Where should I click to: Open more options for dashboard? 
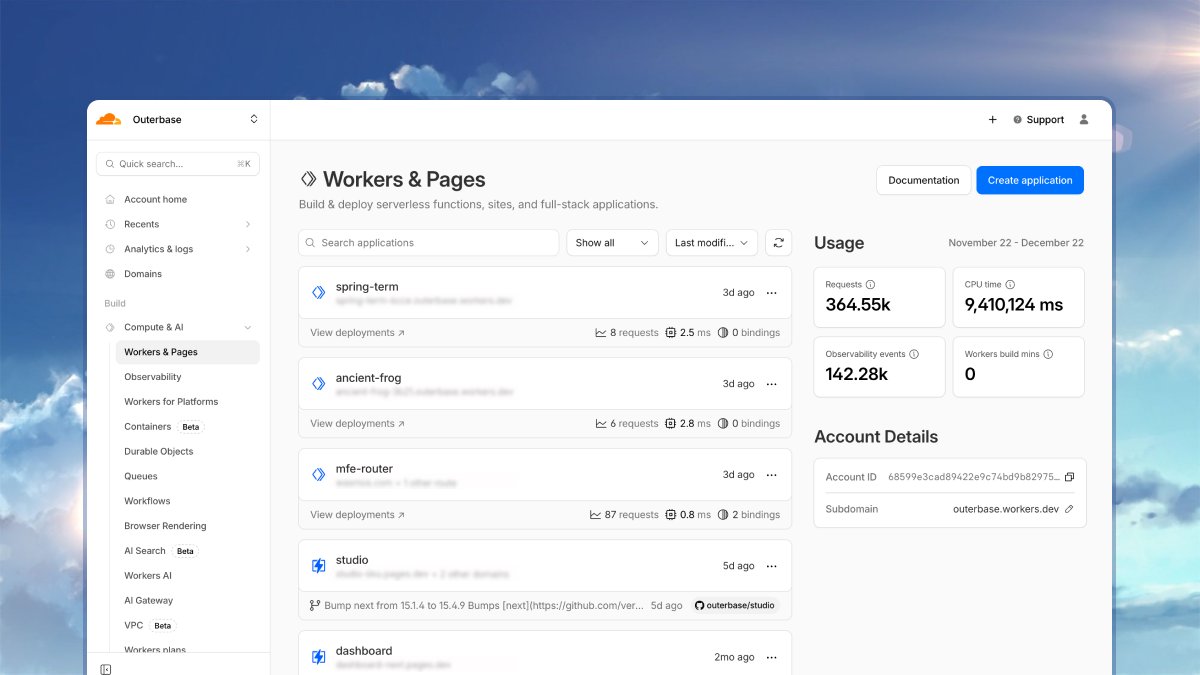tap(771, 657)
